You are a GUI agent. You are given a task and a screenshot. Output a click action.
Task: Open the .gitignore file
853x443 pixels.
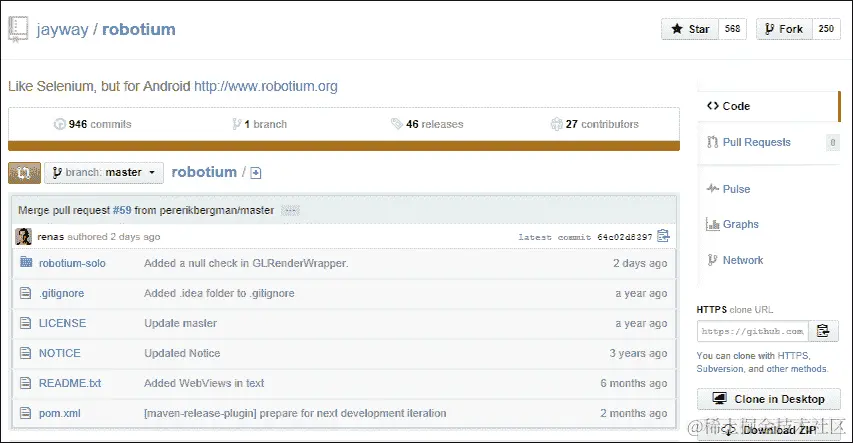click(x=61, y=293)
